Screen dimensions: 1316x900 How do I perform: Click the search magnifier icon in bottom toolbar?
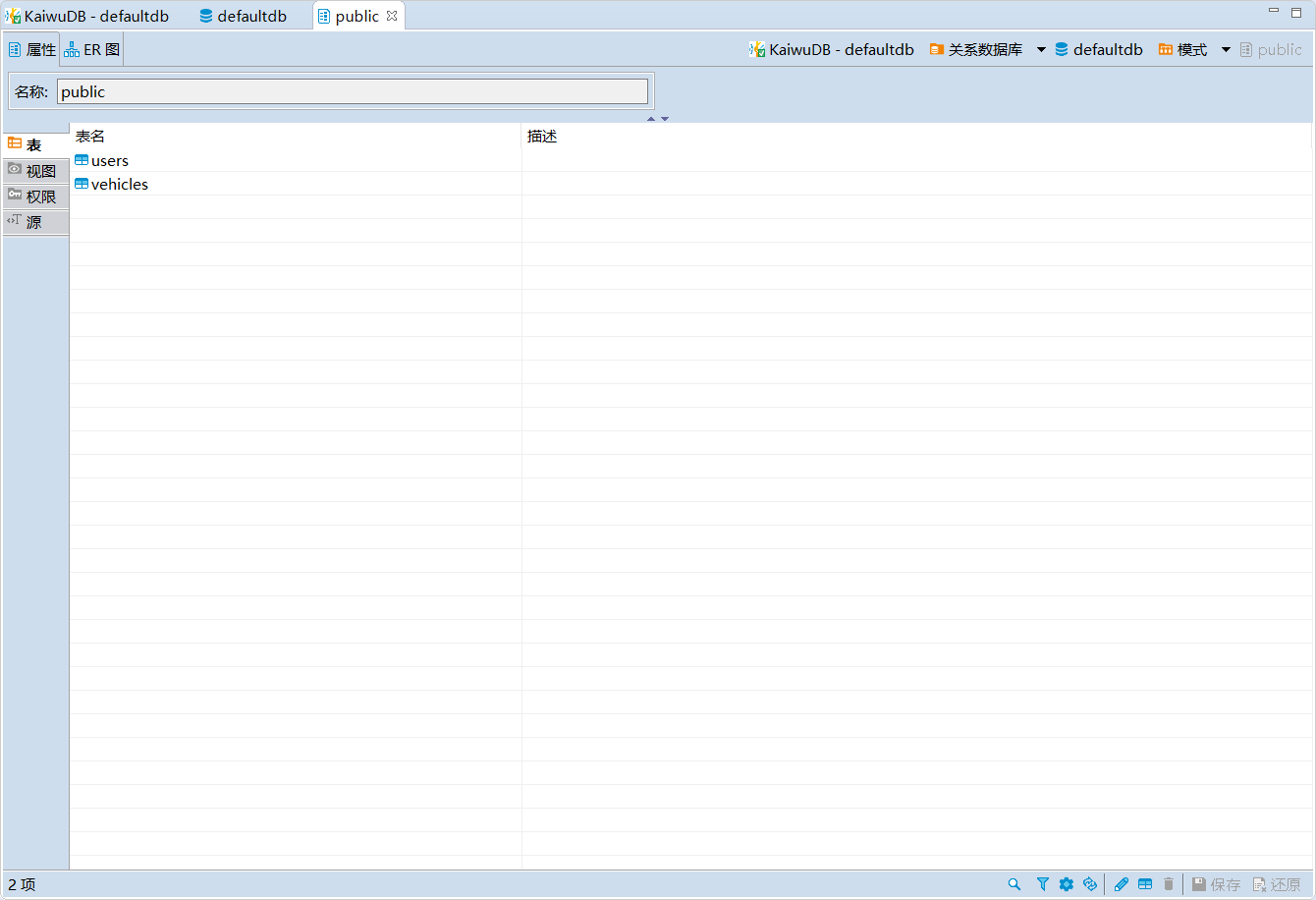click(1014, 884)
